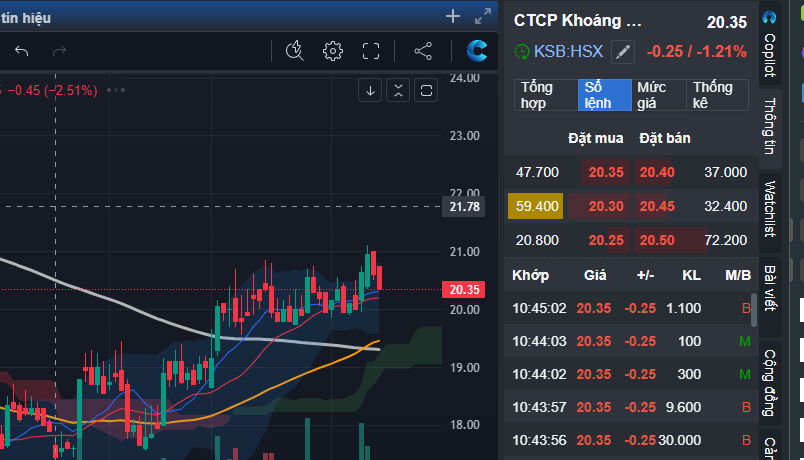This screenshot has height=460, width=804.
Task: Open the Copilot sidebar tab label
Action: pos(770,55)
